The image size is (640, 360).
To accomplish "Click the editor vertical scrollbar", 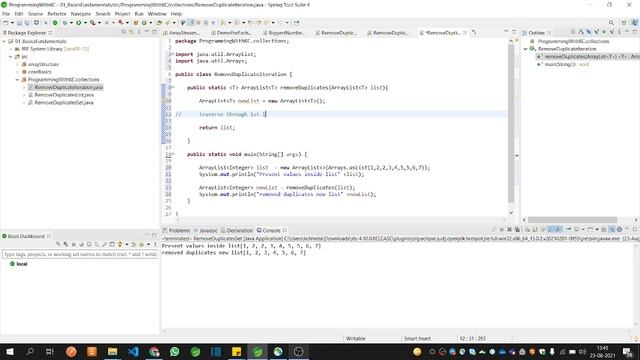I will point(511,122).
